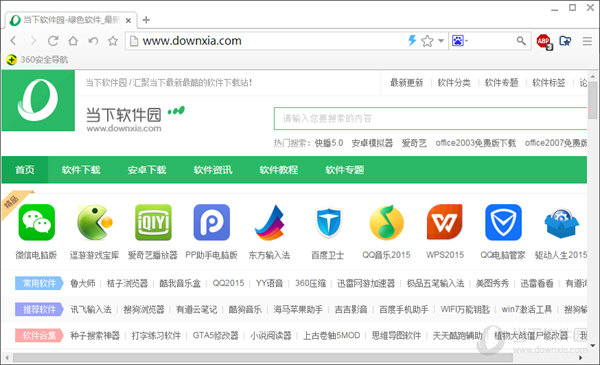
Task: Open the 软件下载 navigation tab
Action: click(x=81, y=170)
